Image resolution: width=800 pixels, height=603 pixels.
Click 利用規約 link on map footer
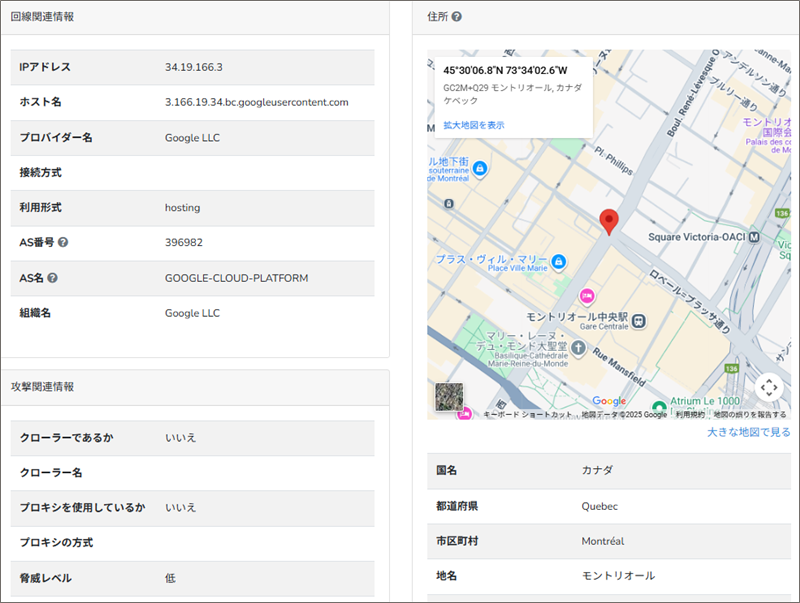[x=689, y=414]
